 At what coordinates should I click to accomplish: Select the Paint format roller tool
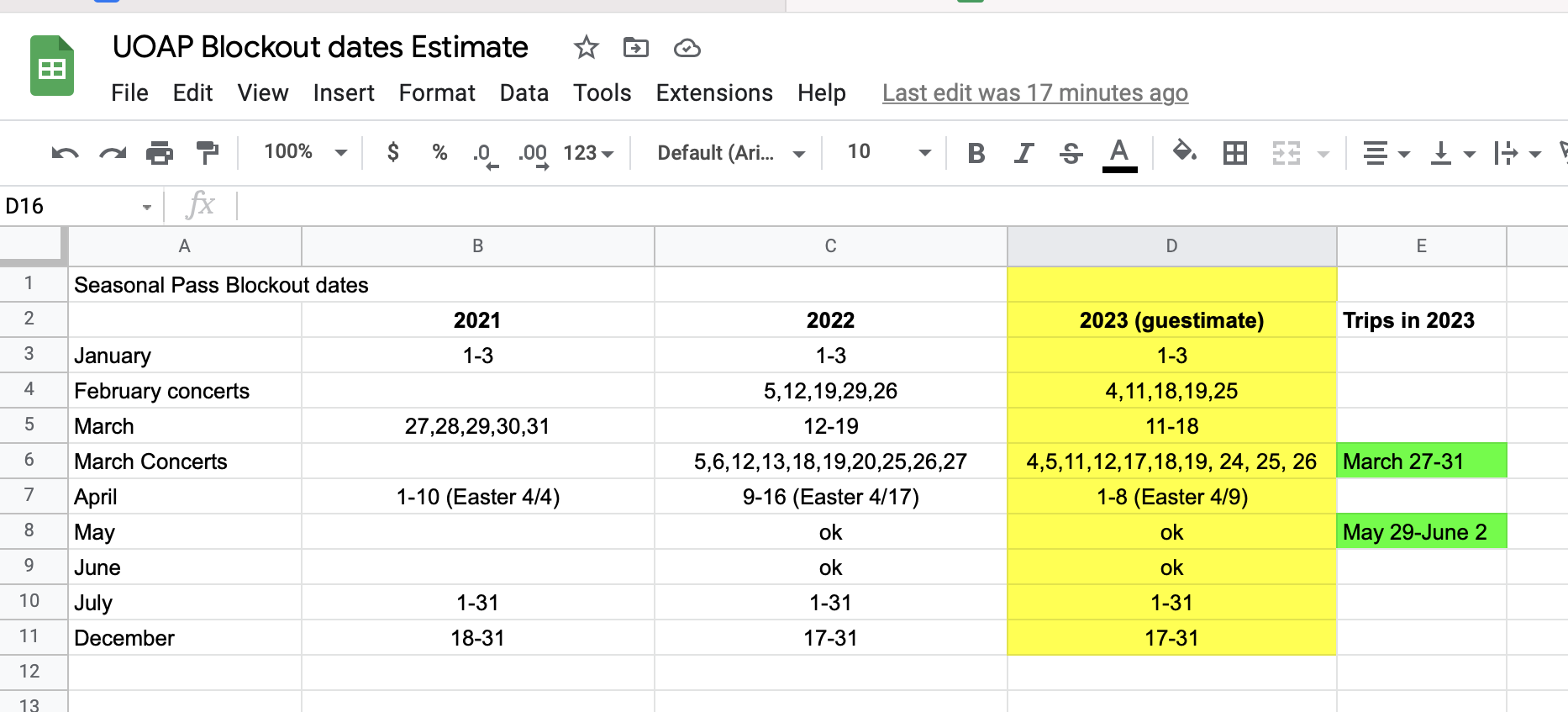207,153
